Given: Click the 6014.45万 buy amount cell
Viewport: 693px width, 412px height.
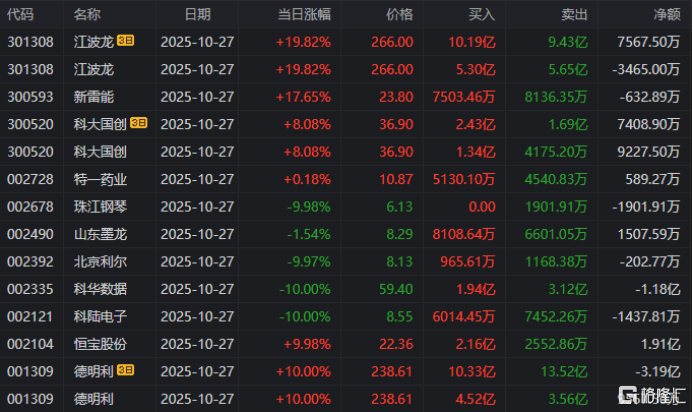Looking at the screenshot, I should 464,317.
